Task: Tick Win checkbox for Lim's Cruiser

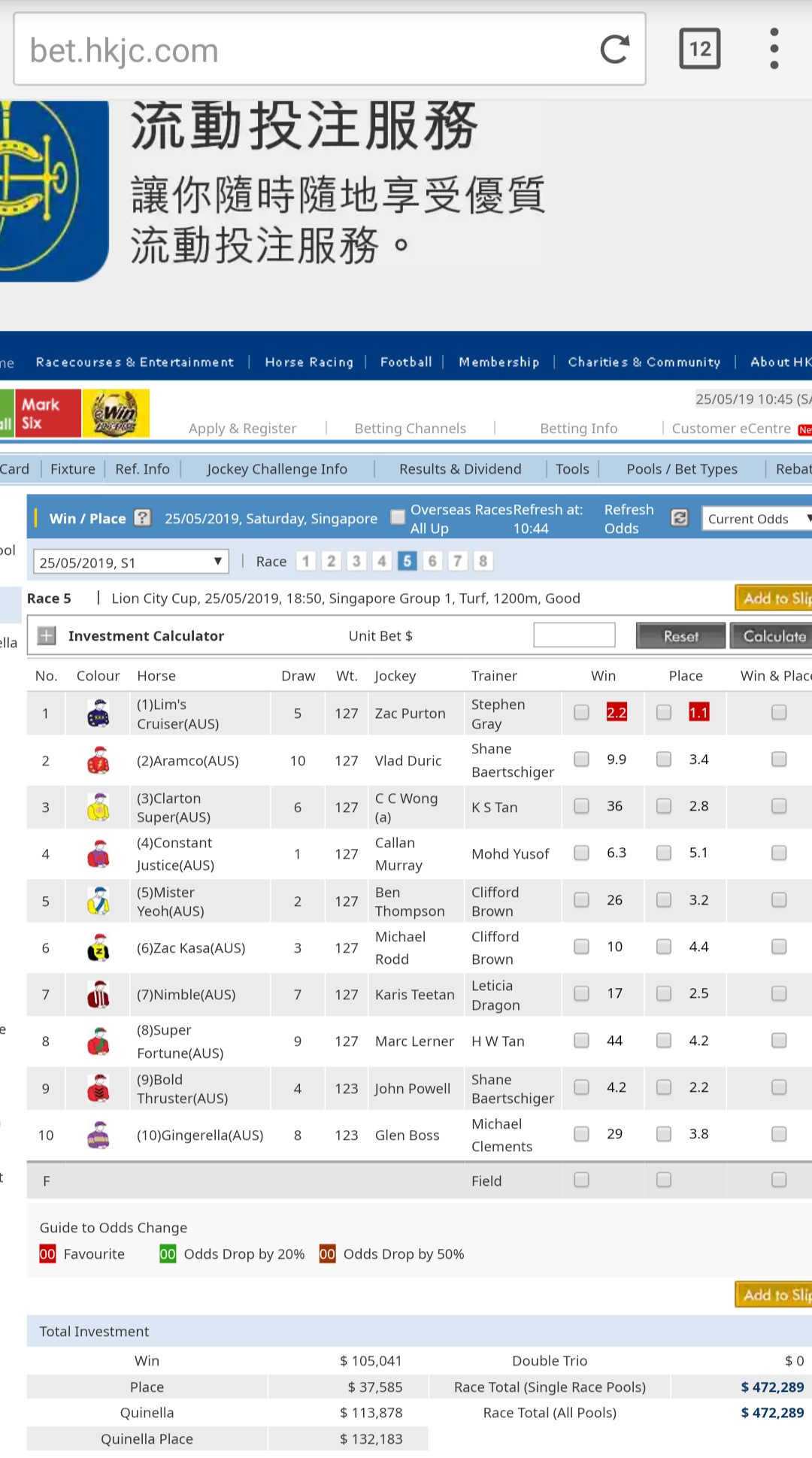Action: pos(581,712)
